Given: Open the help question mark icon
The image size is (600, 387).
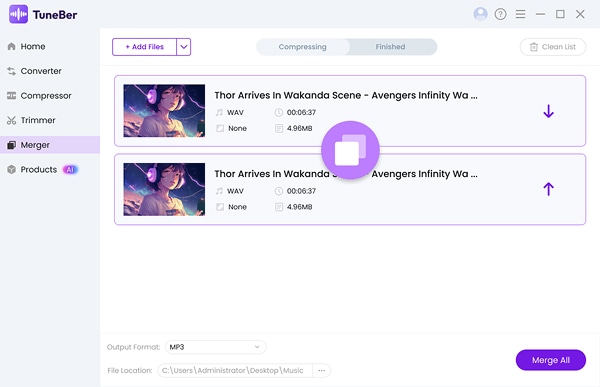Looking at the screenshot, I should 500,14.
